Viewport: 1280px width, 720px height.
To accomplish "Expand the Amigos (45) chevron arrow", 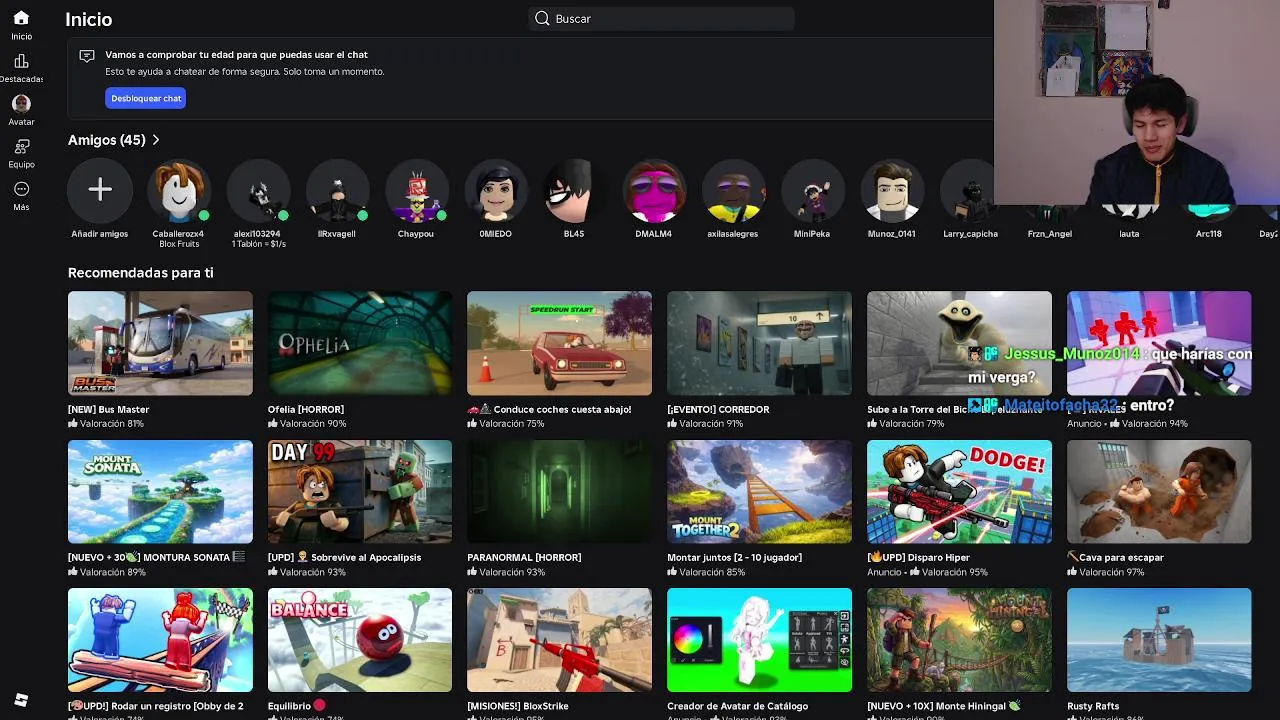I will pyautogui.click(x=156, y=140).
